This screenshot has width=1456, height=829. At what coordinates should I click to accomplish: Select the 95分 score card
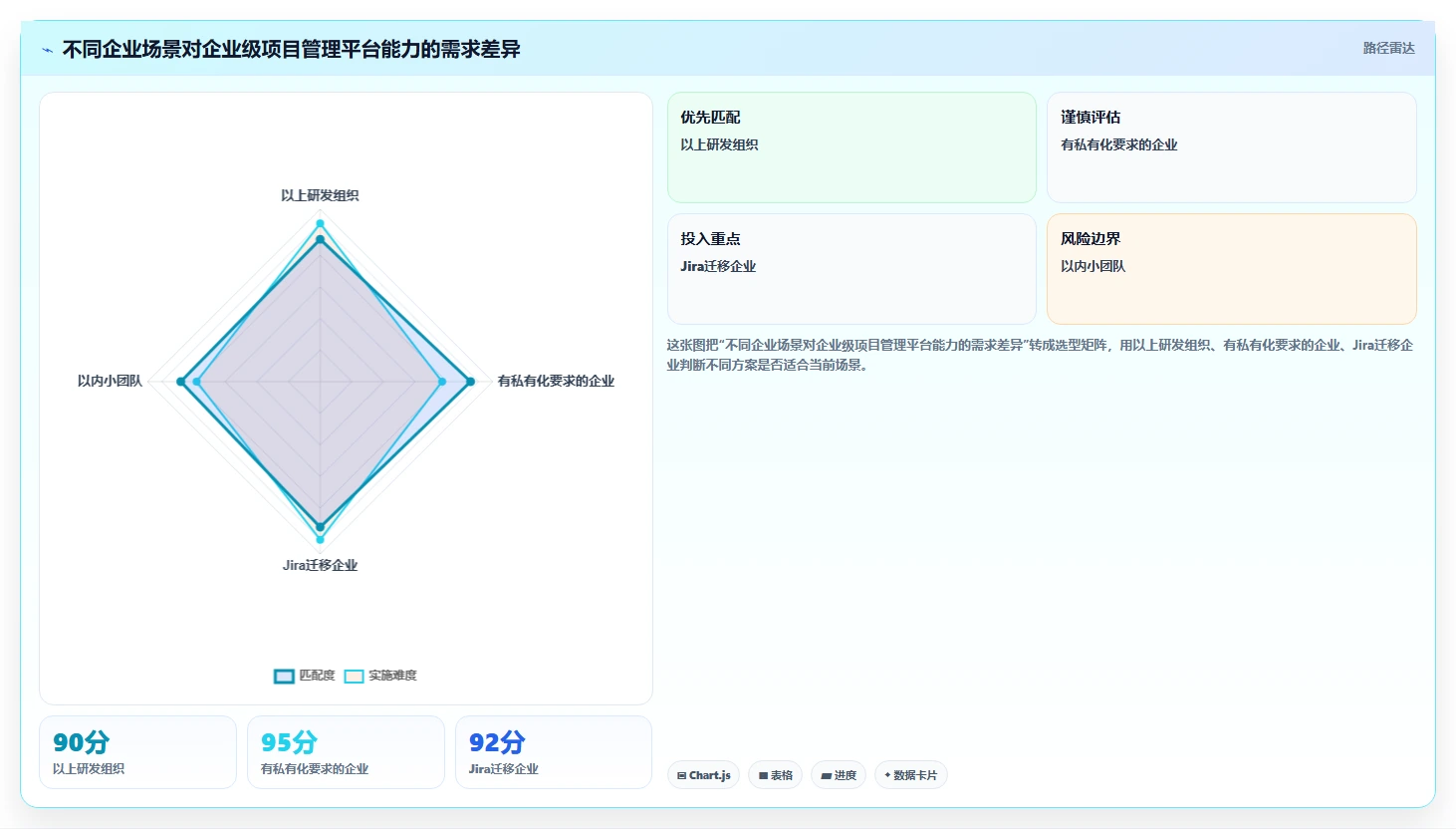[346, 752]
